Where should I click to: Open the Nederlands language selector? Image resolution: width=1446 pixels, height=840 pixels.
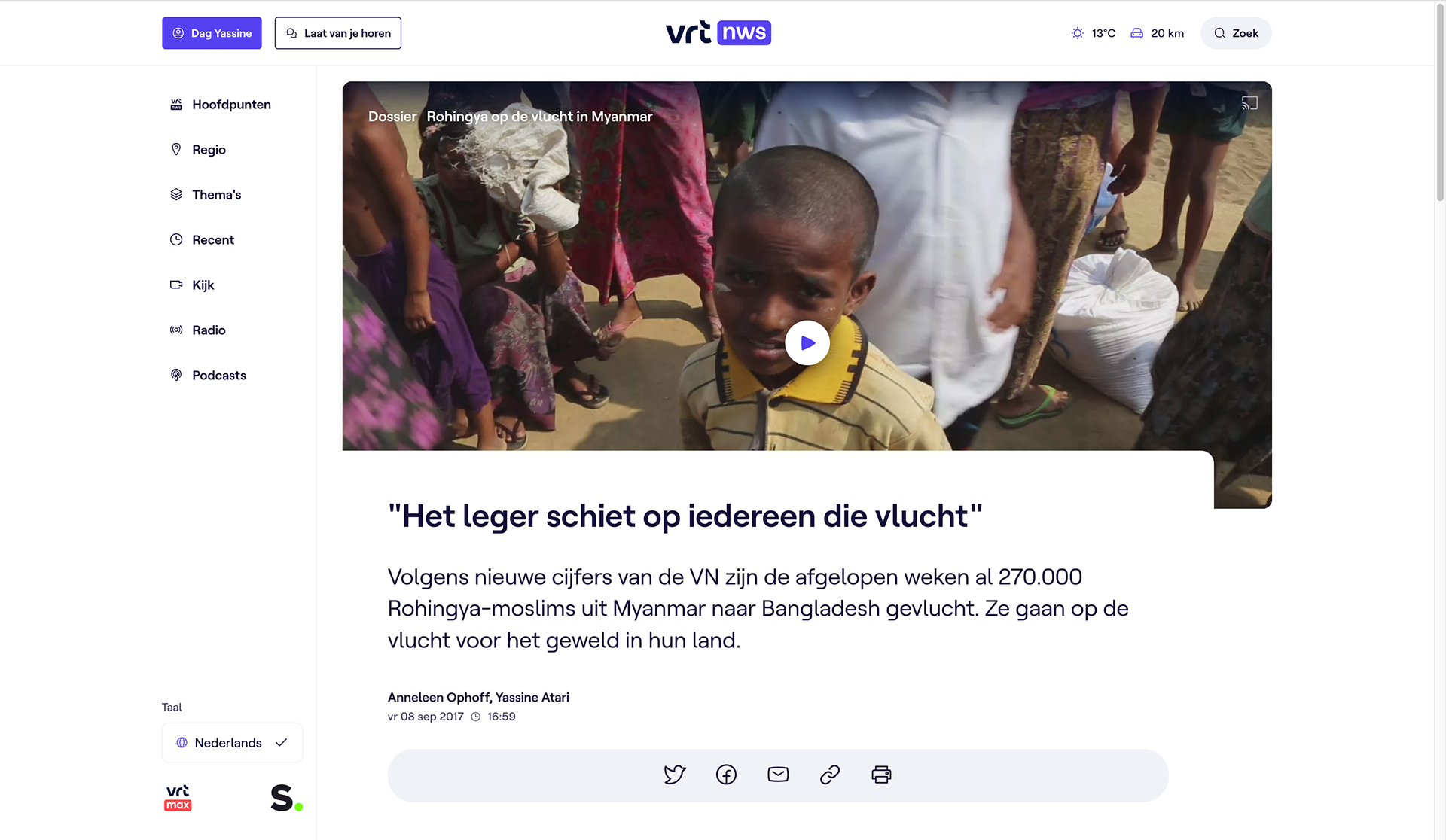[x=232, y=743]
